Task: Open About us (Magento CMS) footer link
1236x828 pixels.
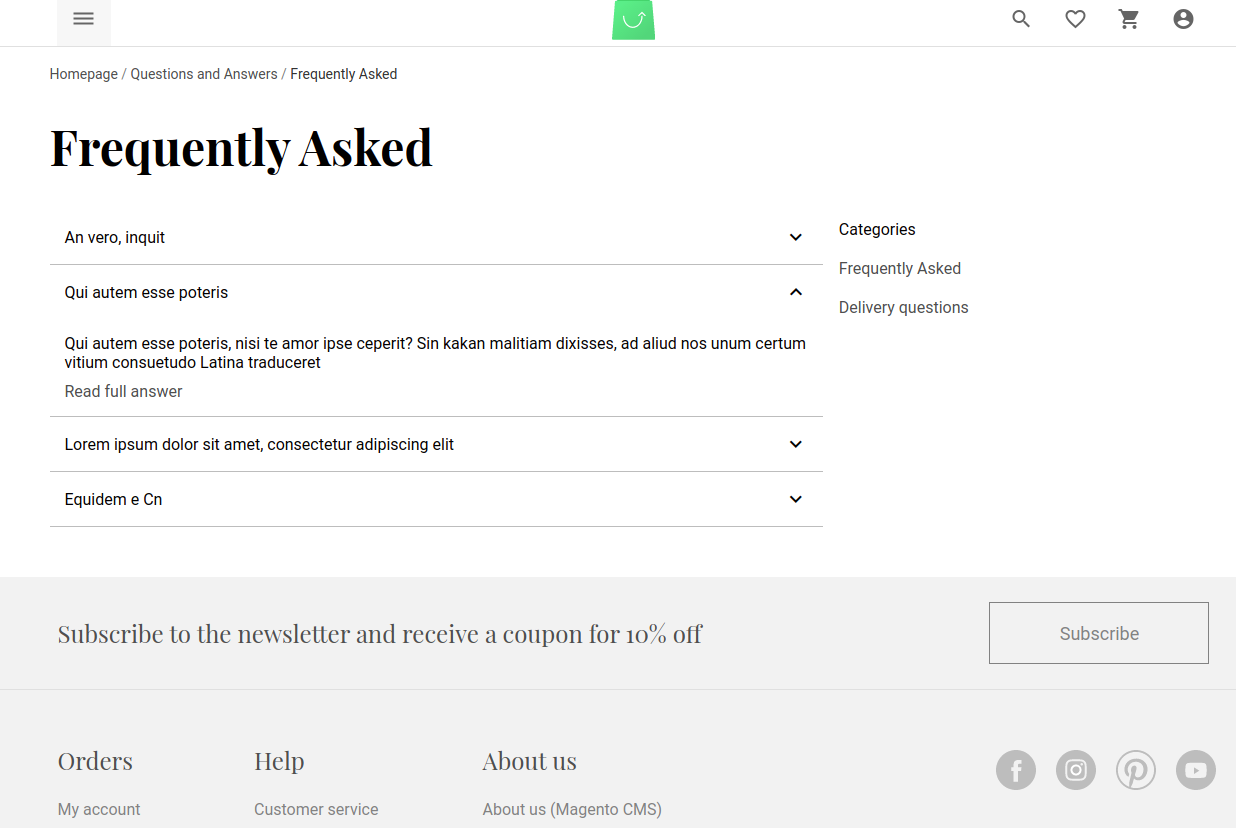Action: (572, 809)
